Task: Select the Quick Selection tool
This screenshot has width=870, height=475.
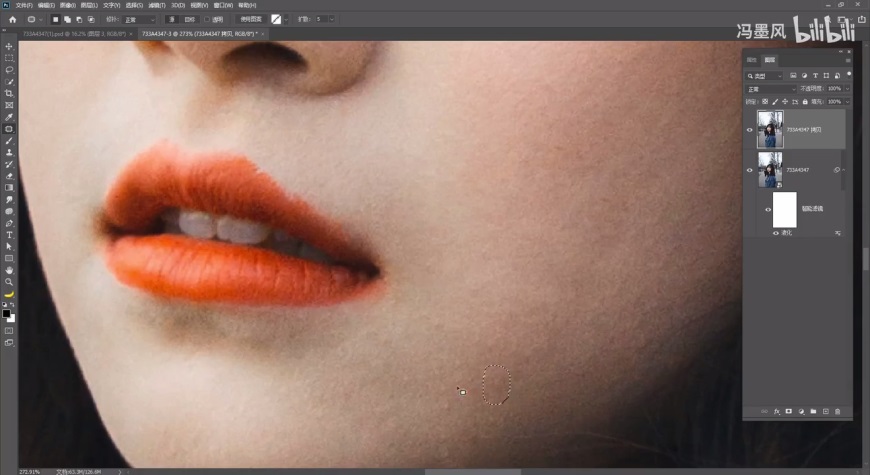Action: 9,82
